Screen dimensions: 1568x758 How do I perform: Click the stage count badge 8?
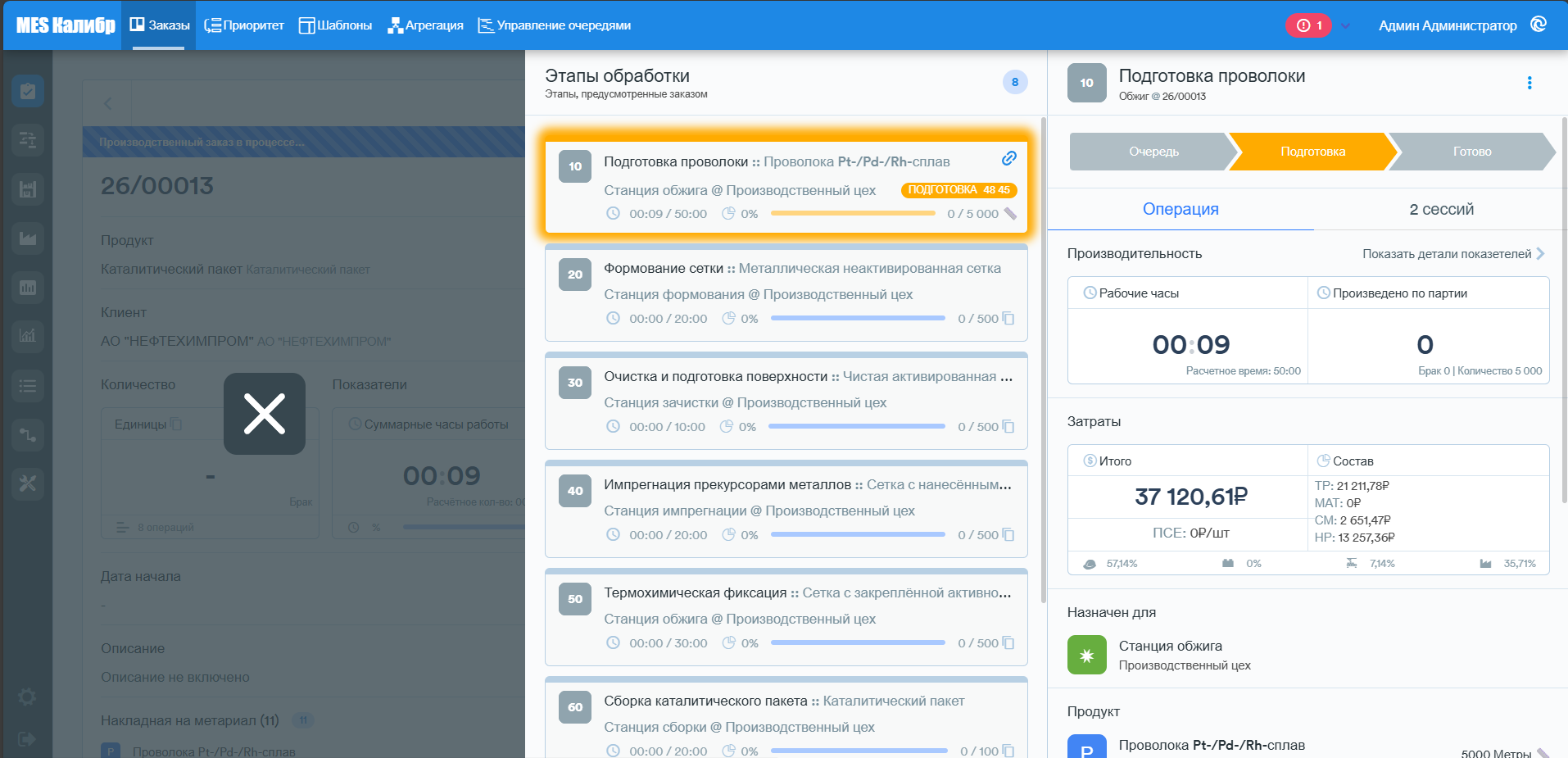click(1015, 82)
